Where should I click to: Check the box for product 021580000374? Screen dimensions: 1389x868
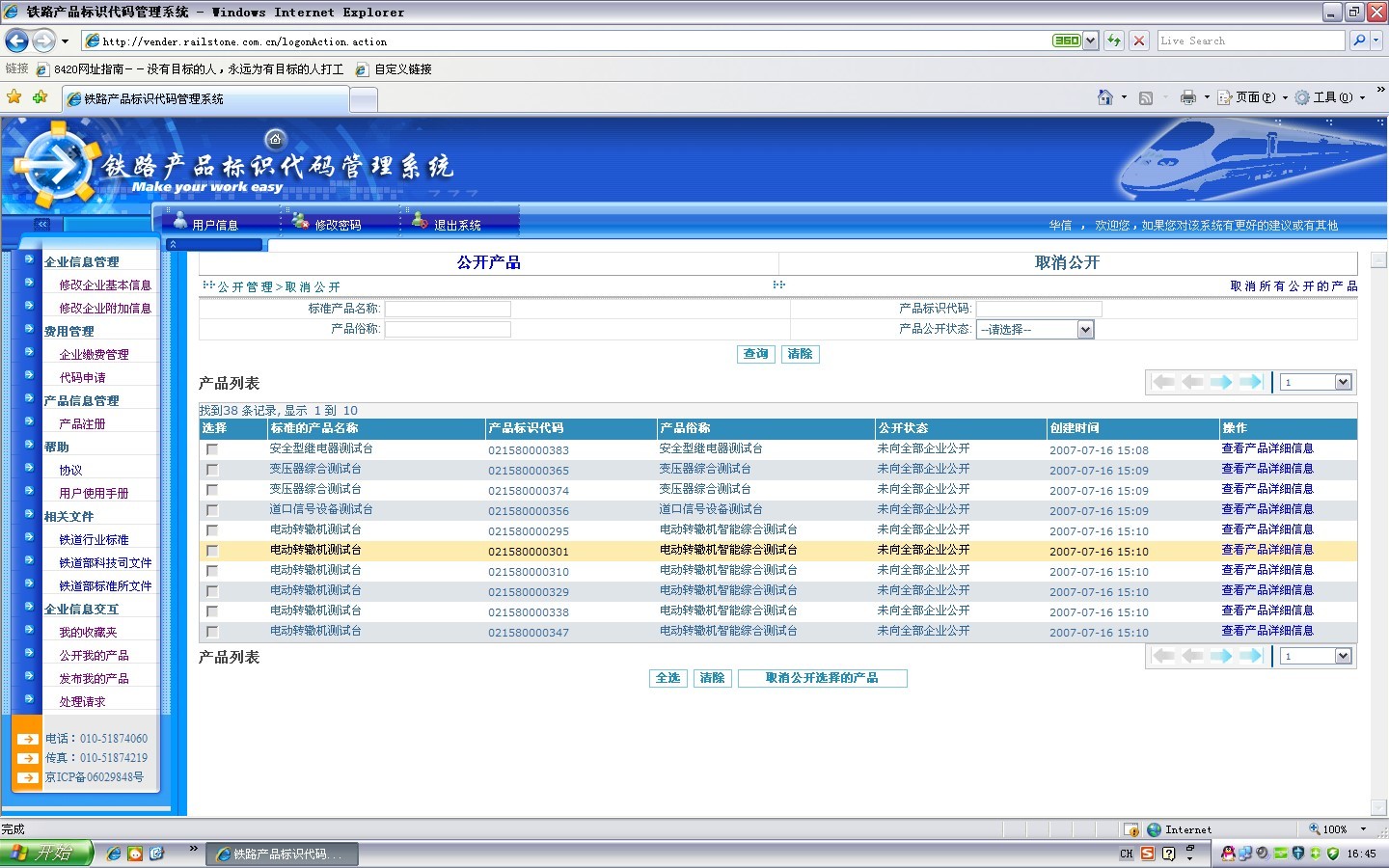click(x=212, y=490)
